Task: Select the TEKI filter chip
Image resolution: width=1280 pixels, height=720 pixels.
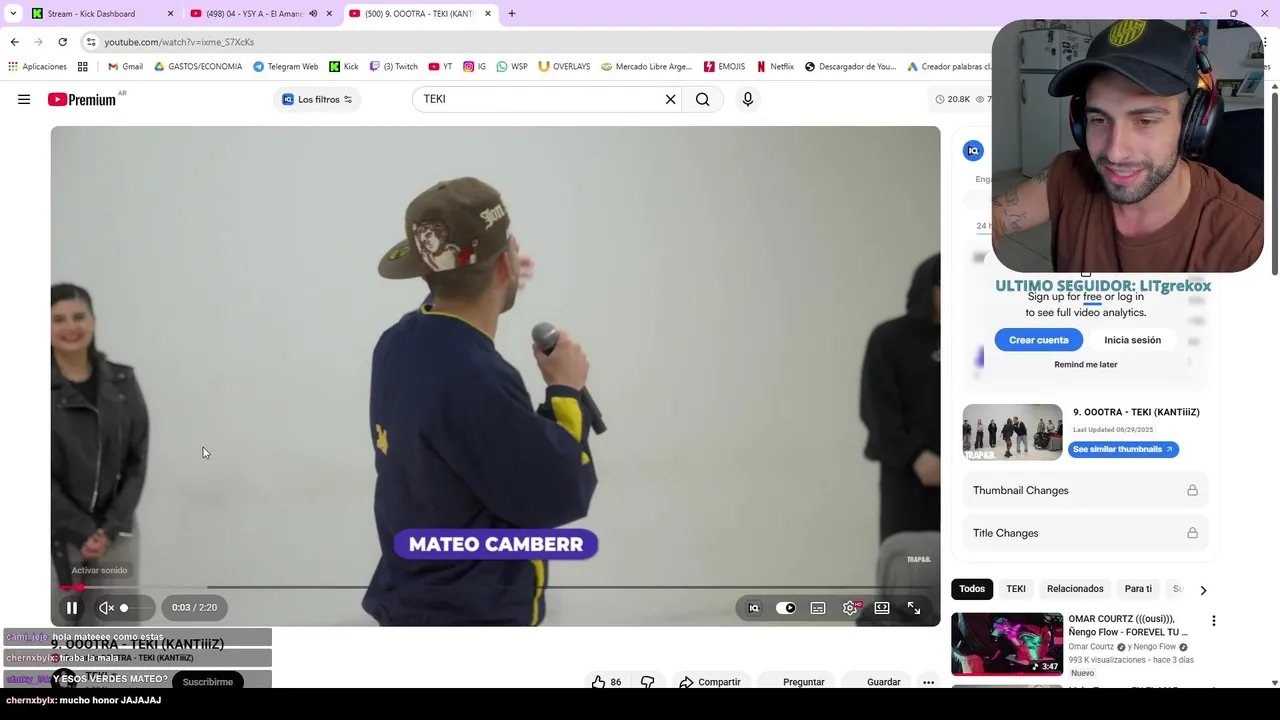Action: click(1016, 589)
